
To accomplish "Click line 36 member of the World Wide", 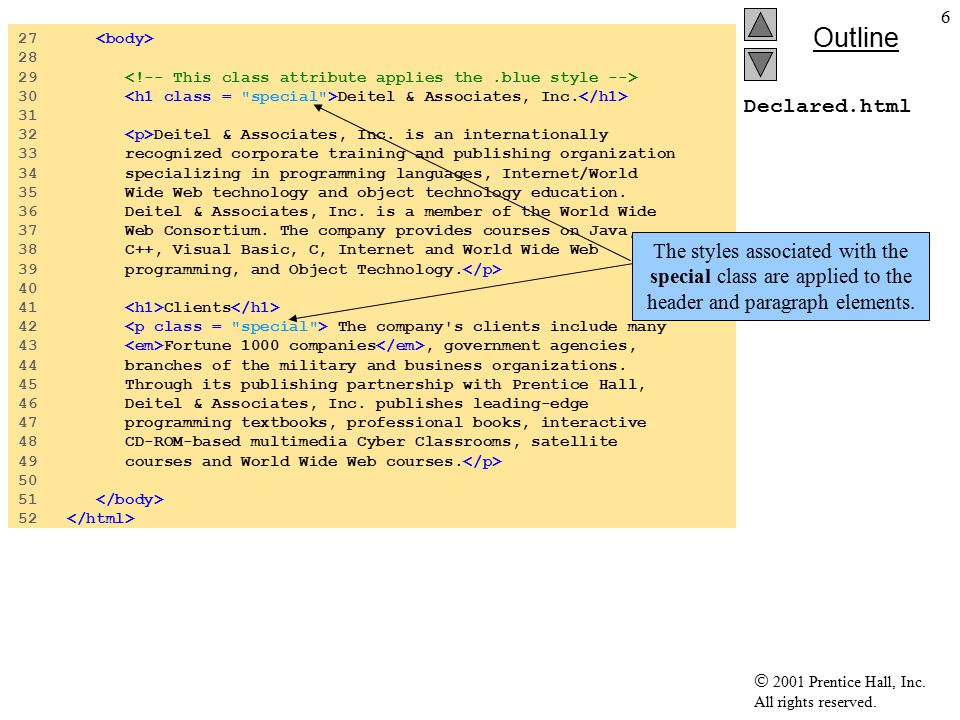I will [x=390, y=212].
